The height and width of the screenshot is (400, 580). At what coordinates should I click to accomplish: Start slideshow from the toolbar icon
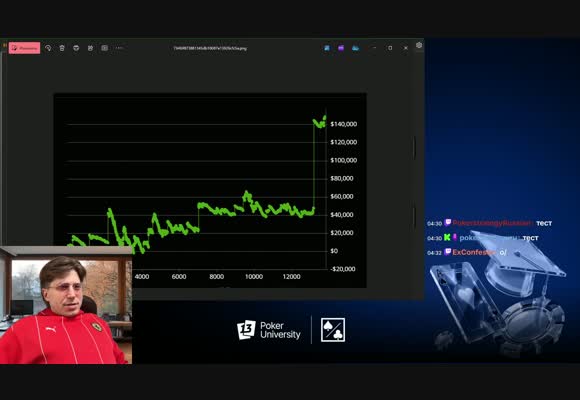tap(105, 48)
